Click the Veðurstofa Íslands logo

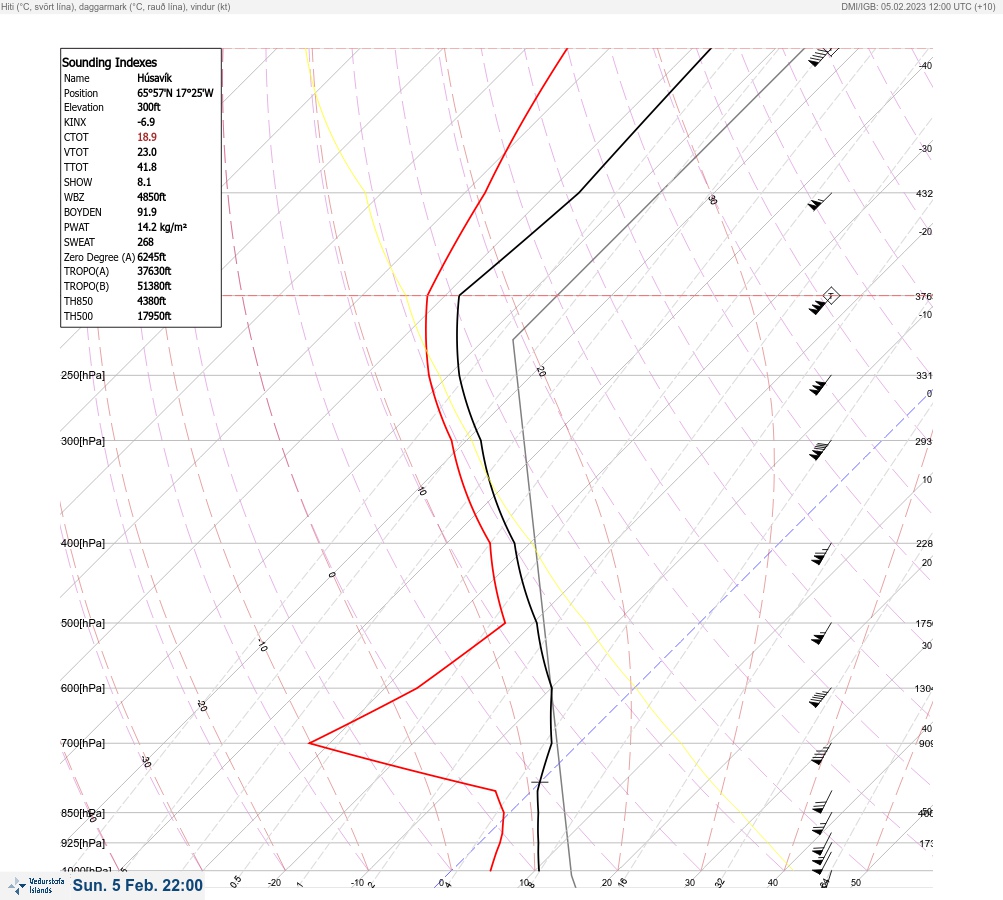(36, 885)
